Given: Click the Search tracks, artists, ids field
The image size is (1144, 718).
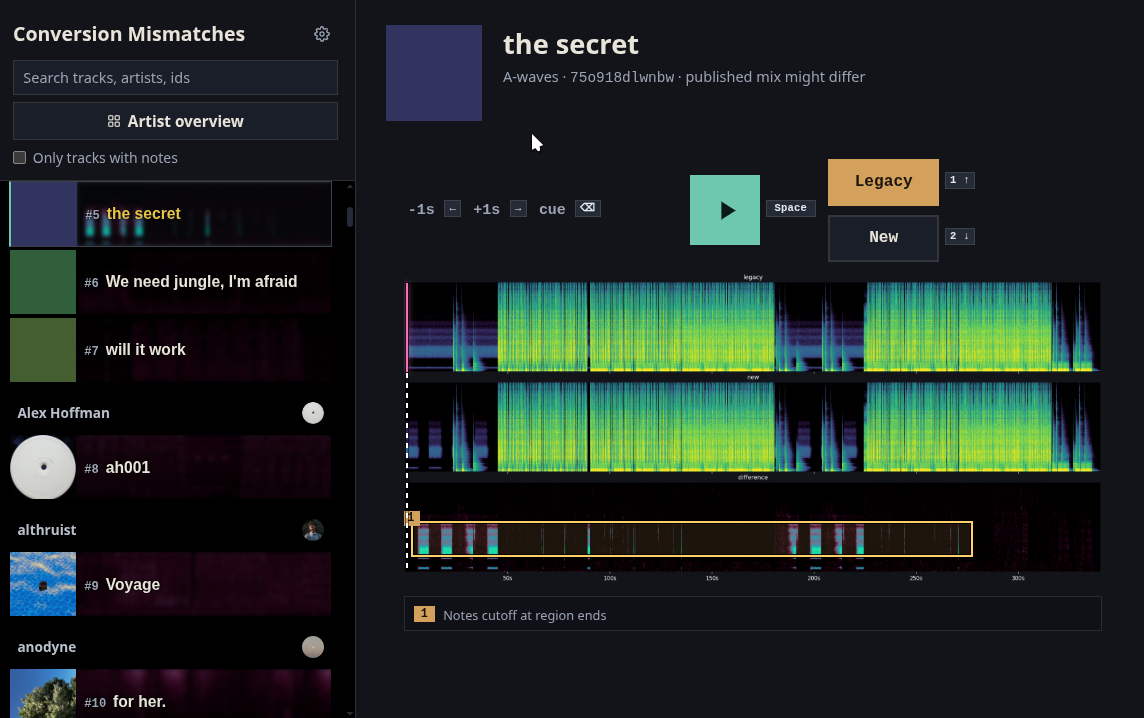Looking at the screenshot, I should coord(175,77).
